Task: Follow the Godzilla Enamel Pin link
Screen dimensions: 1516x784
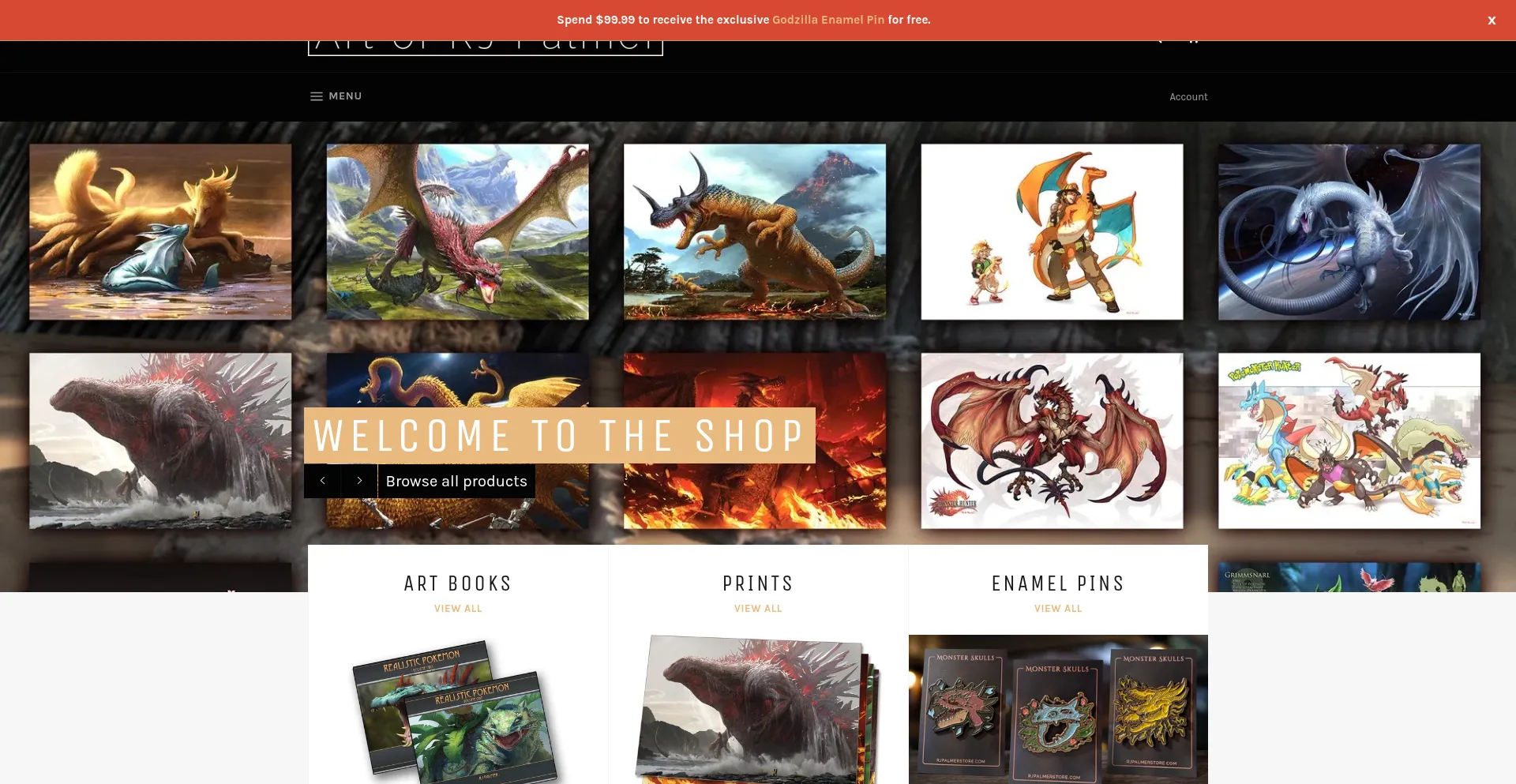Action: [x=827, y=20]
